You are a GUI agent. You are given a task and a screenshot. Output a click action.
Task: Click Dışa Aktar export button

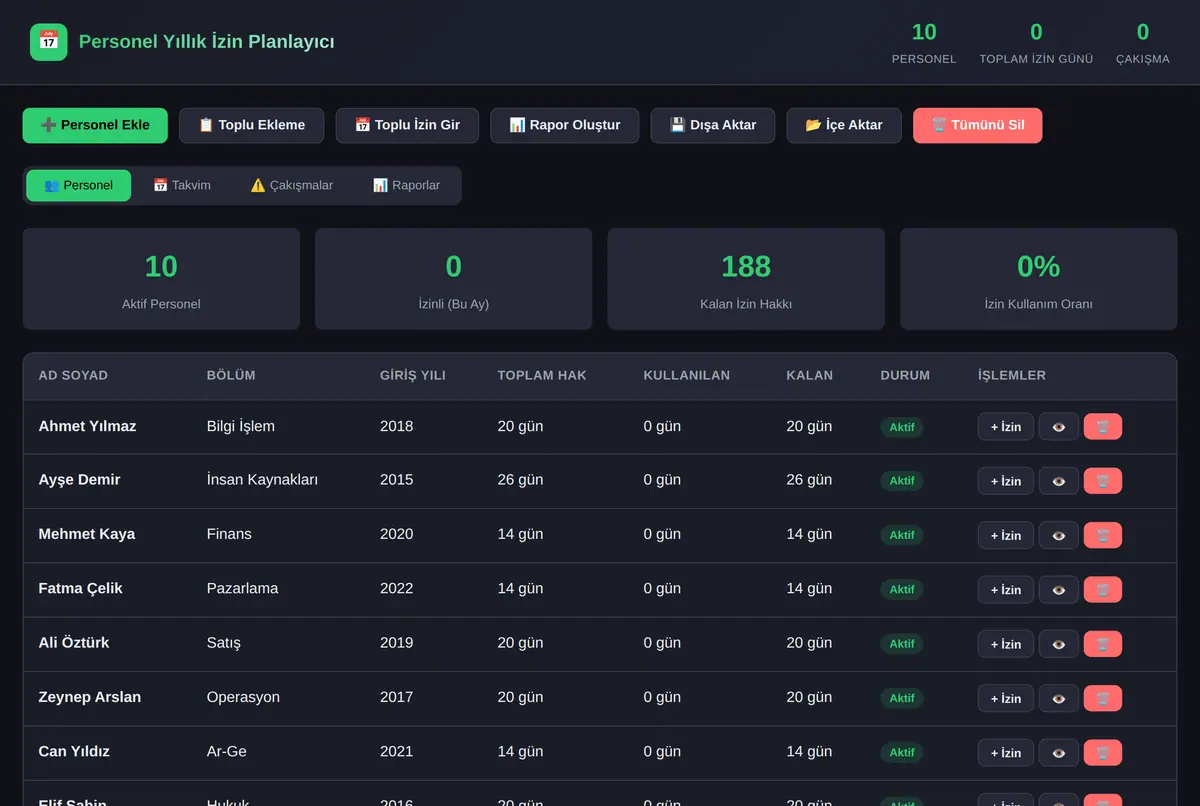point(713,125)
